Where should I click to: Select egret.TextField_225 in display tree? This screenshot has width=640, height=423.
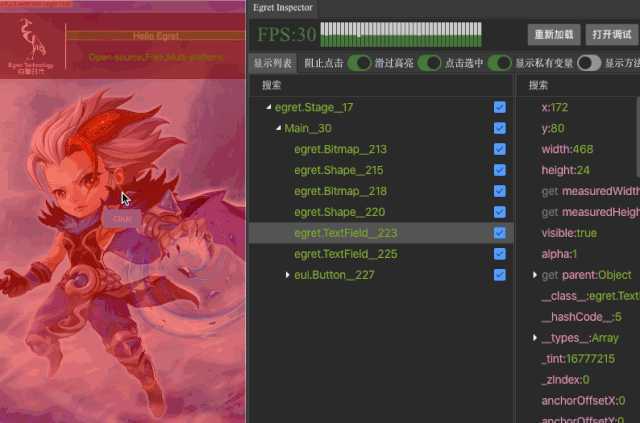(x=346, y=254)
